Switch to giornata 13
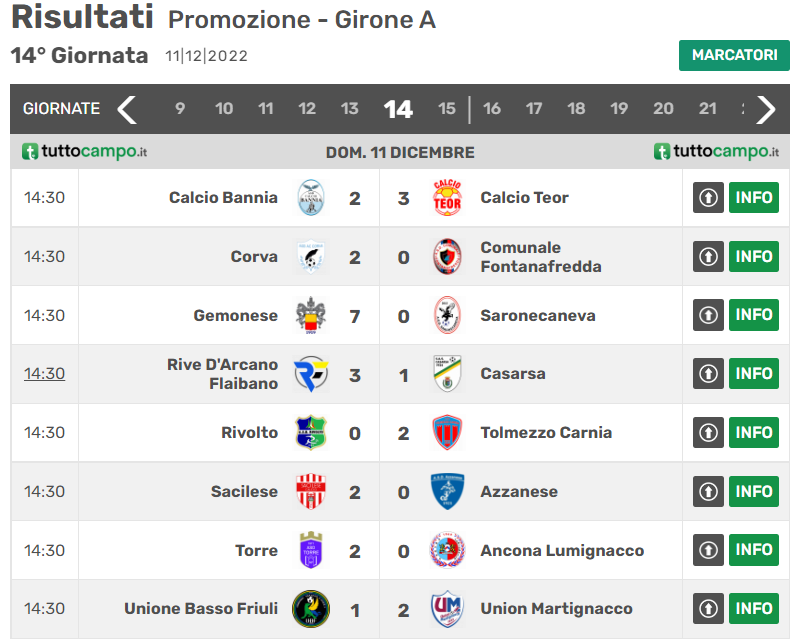The height and width of the screenshot is (643, 808). coord(349,109)
